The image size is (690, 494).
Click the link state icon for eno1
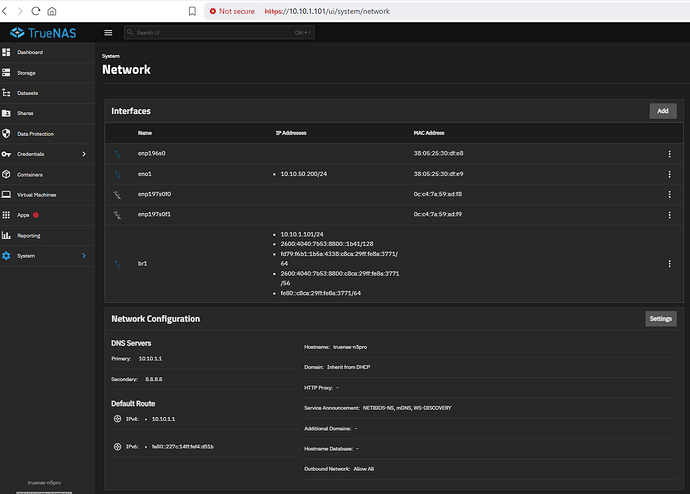[x=117, y=174]
